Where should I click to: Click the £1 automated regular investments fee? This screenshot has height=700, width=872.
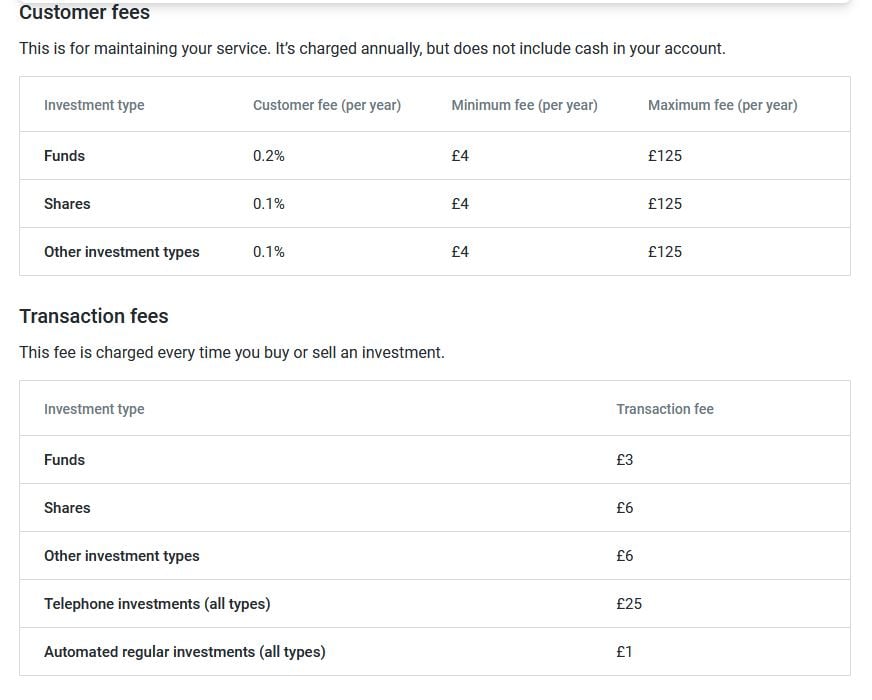click(624, 652)
